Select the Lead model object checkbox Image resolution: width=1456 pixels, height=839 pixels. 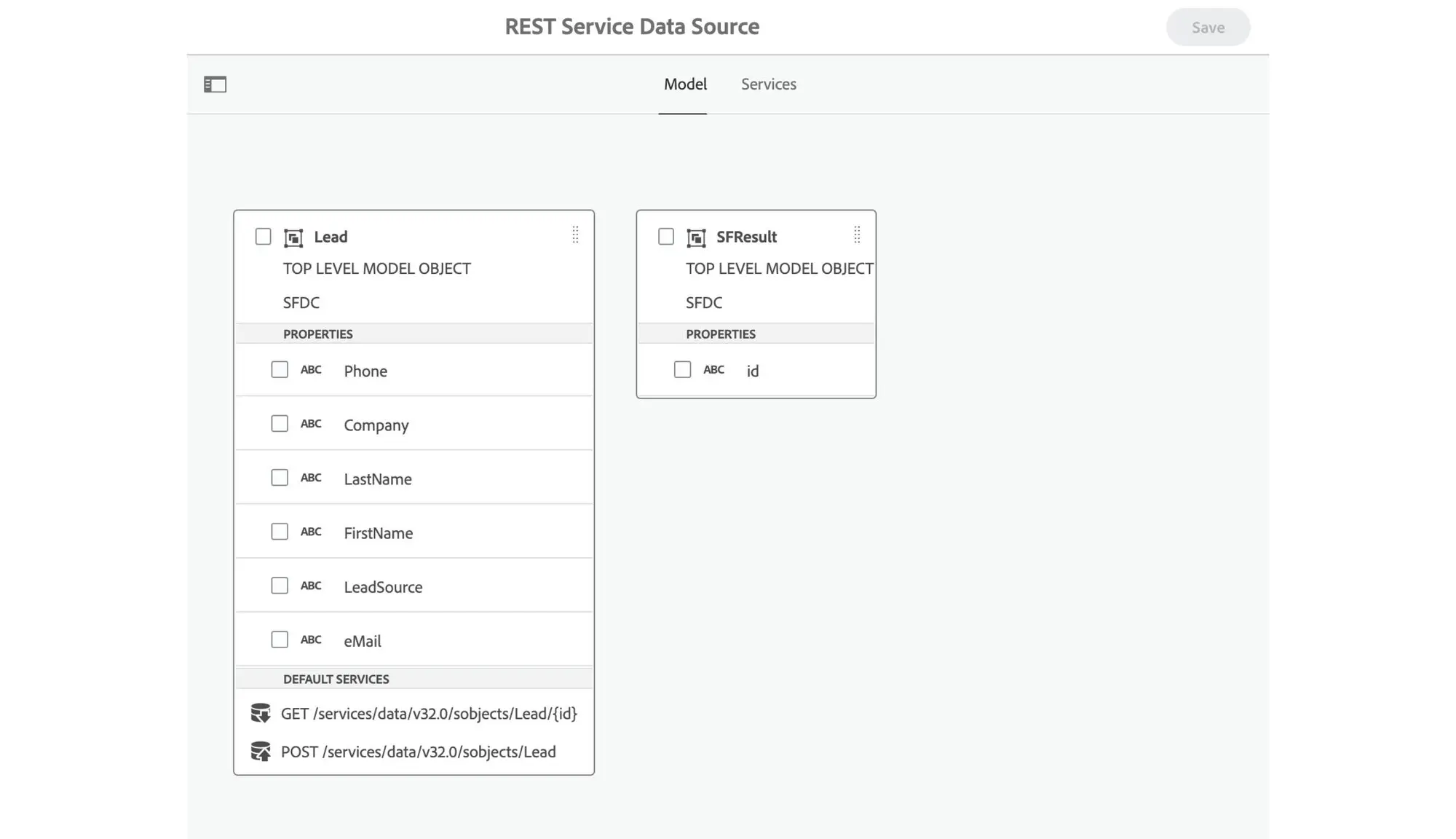(263, 236)
